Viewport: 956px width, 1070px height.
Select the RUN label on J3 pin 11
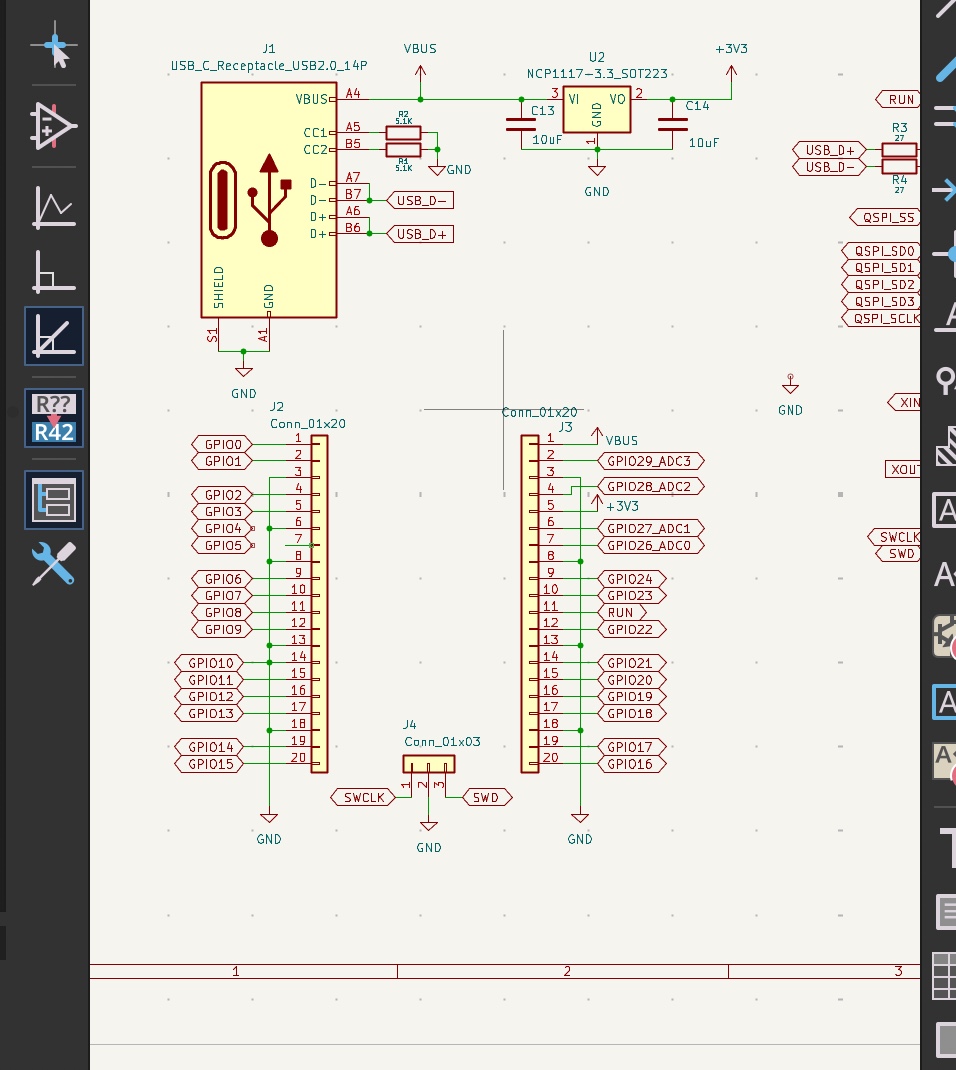pyautogui.click(x=620, y=612)
